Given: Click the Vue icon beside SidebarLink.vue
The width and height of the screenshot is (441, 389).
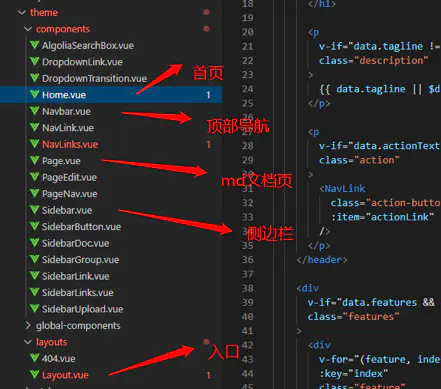Looking at the screenshot, I should (34, 276).
